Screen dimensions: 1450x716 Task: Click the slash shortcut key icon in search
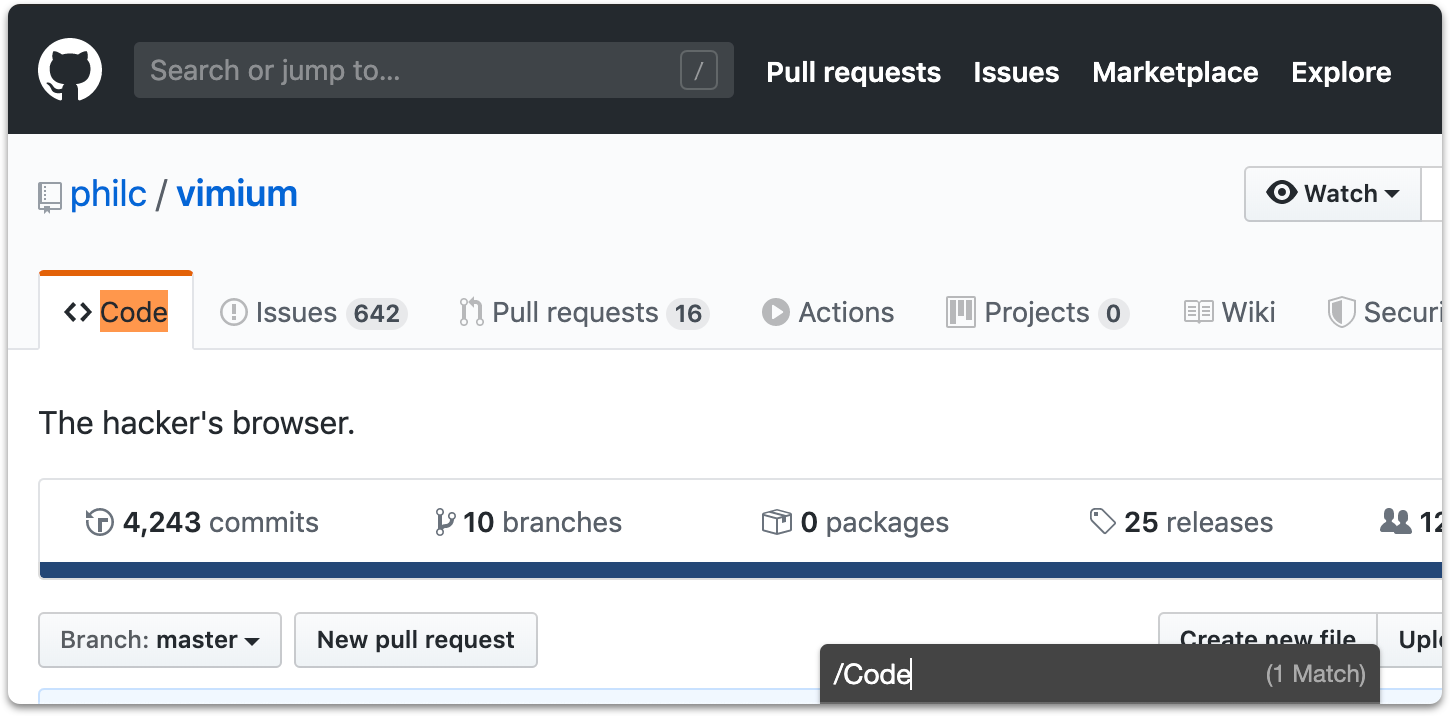698,71
